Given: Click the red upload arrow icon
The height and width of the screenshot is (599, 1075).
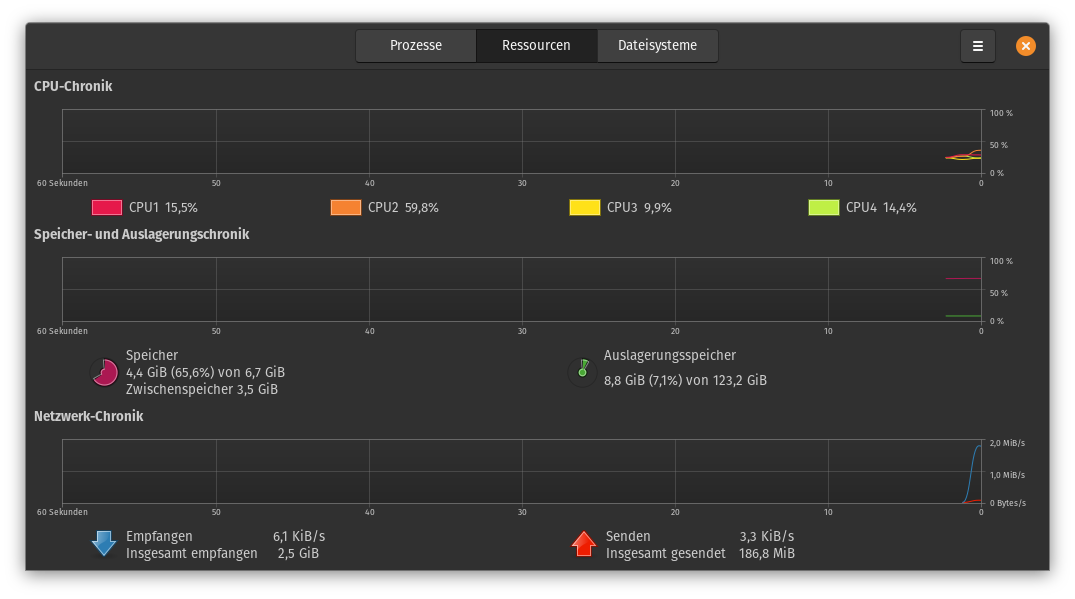Looking at the screenshot, I should tap(583, 543).
